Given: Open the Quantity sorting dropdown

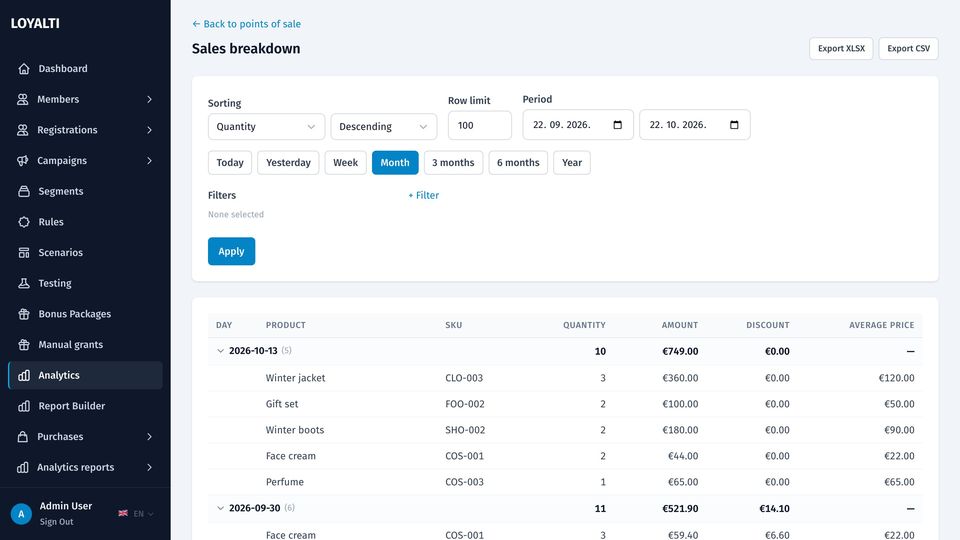Looking at the screenshot, I should click(266, 127).
